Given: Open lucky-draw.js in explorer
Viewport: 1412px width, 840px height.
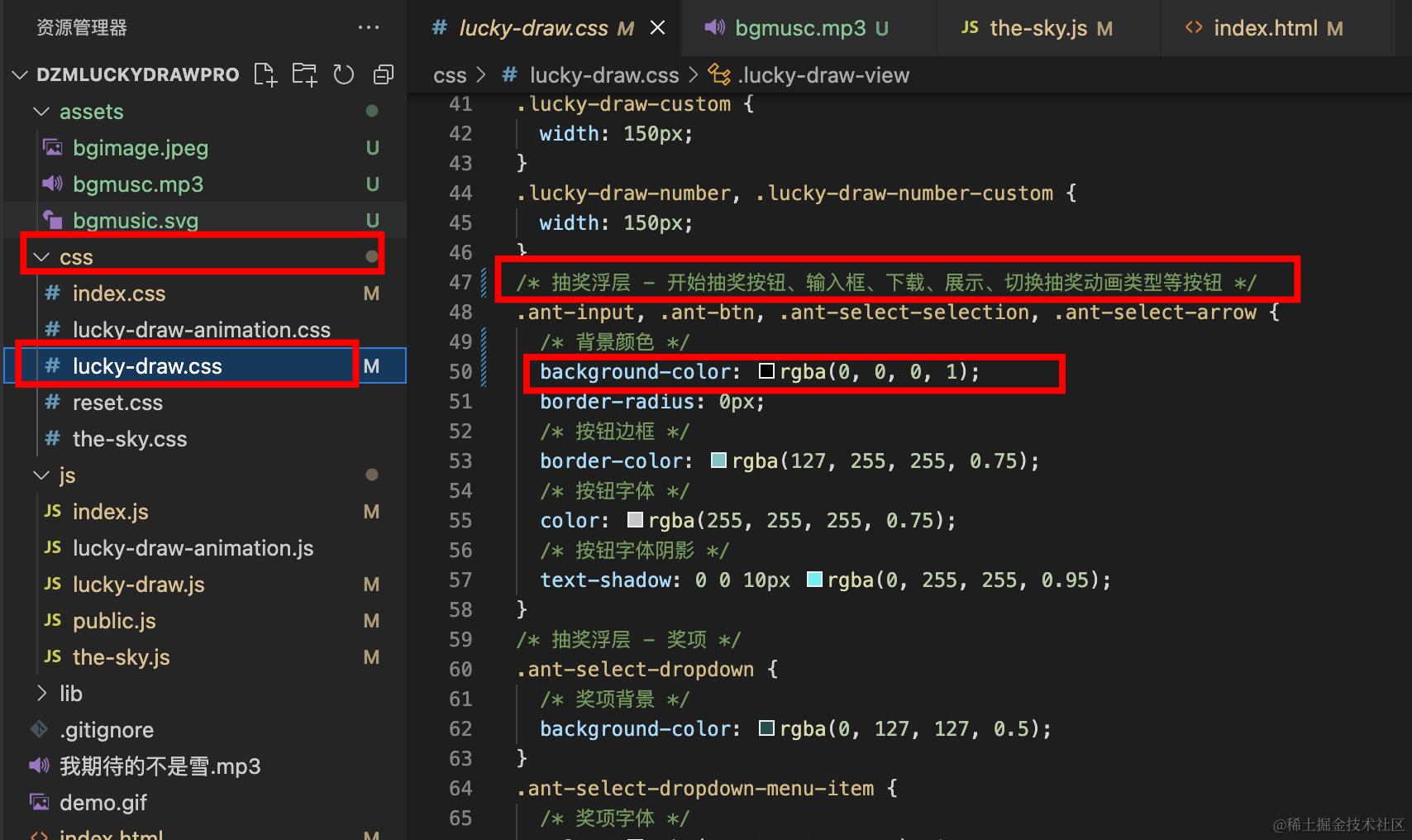Looking at the screenshot, I should pyautogui.click(x=139, y=585).
